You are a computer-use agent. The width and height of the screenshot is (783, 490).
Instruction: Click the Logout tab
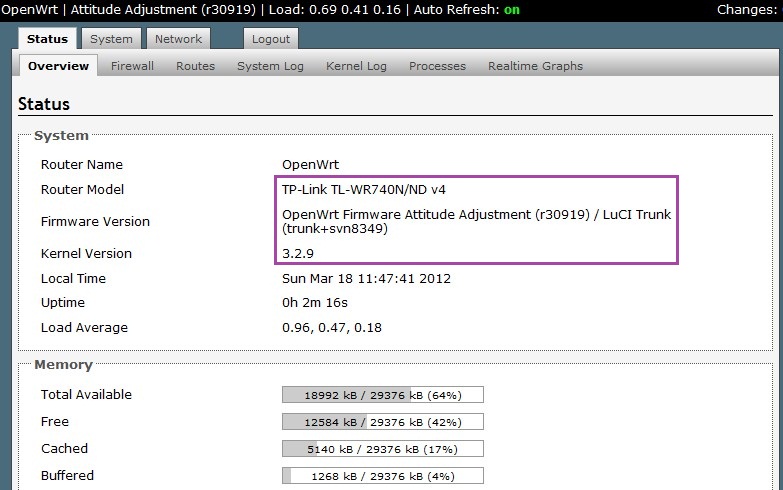click(x=271, y=39)
